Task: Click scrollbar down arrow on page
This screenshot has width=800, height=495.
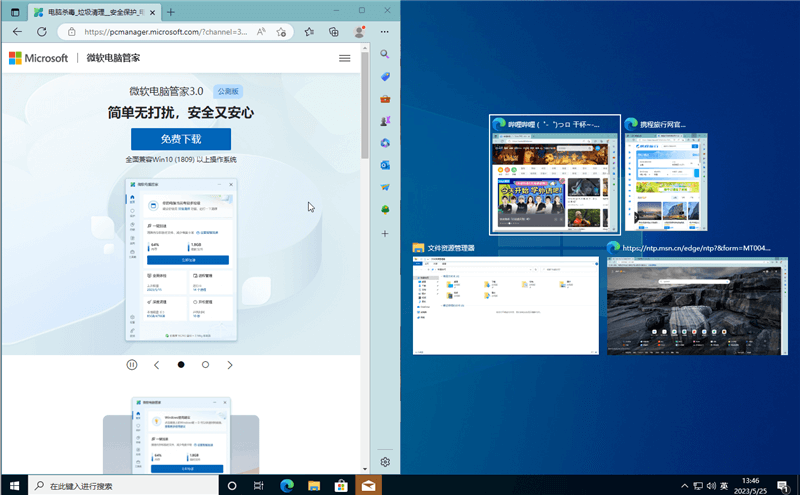Action: [364, 469]
